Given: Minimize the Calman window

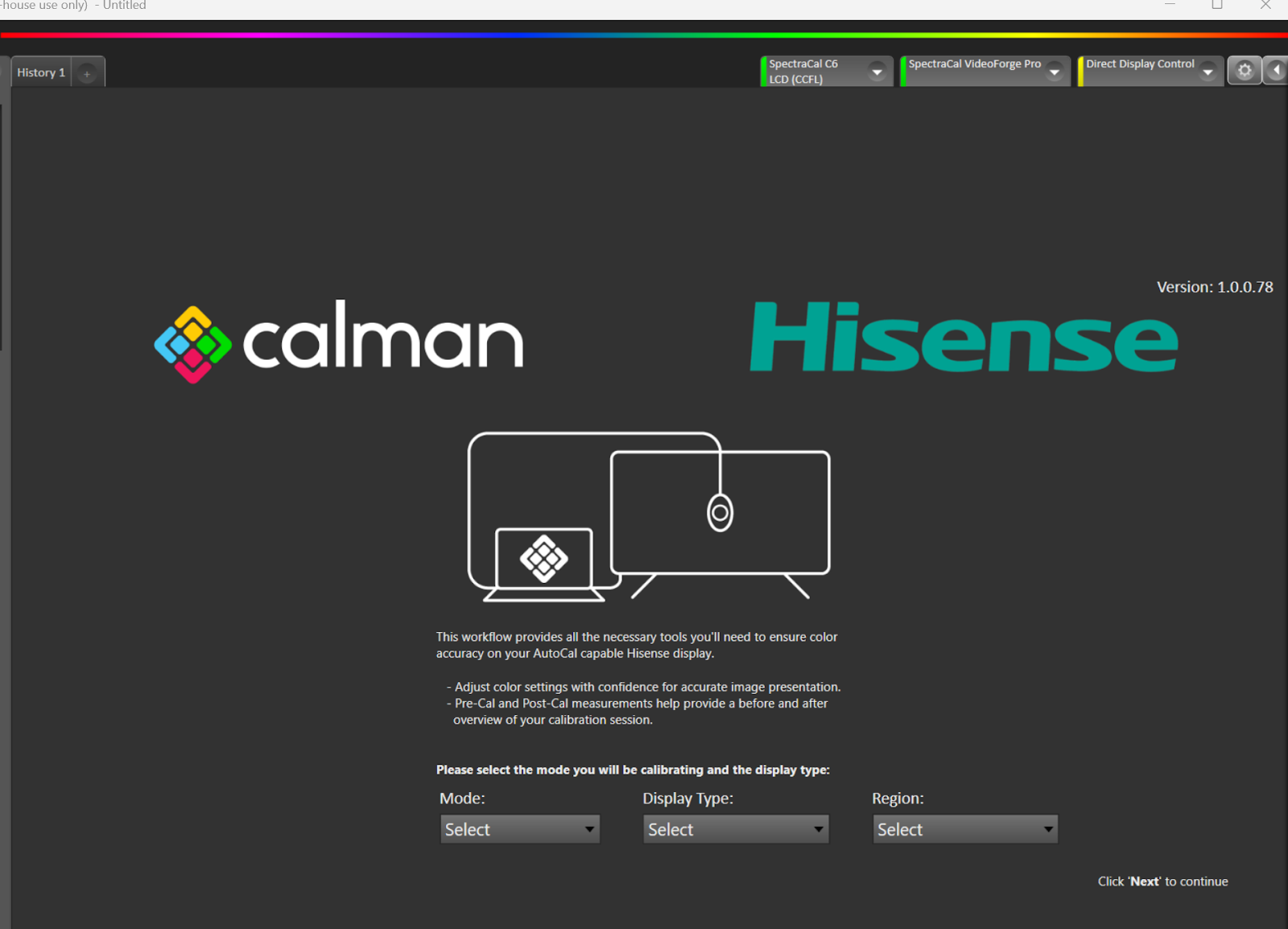Looking at the screenshot, I should tap(1170, 5).
